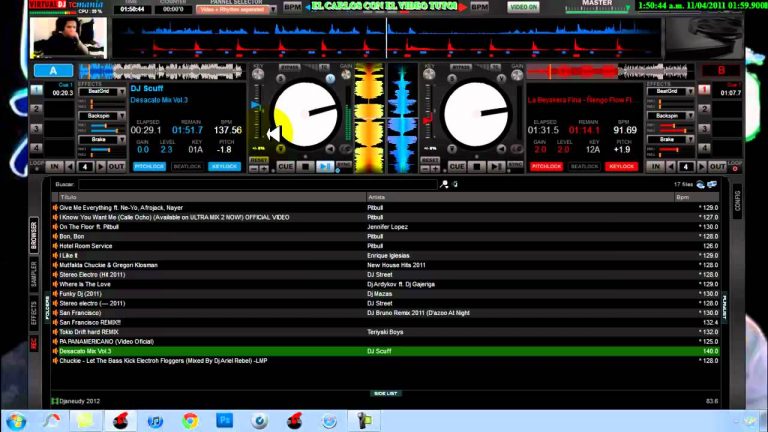
Task: Open Google Chrome from taskbar
Action: (190, 421)
